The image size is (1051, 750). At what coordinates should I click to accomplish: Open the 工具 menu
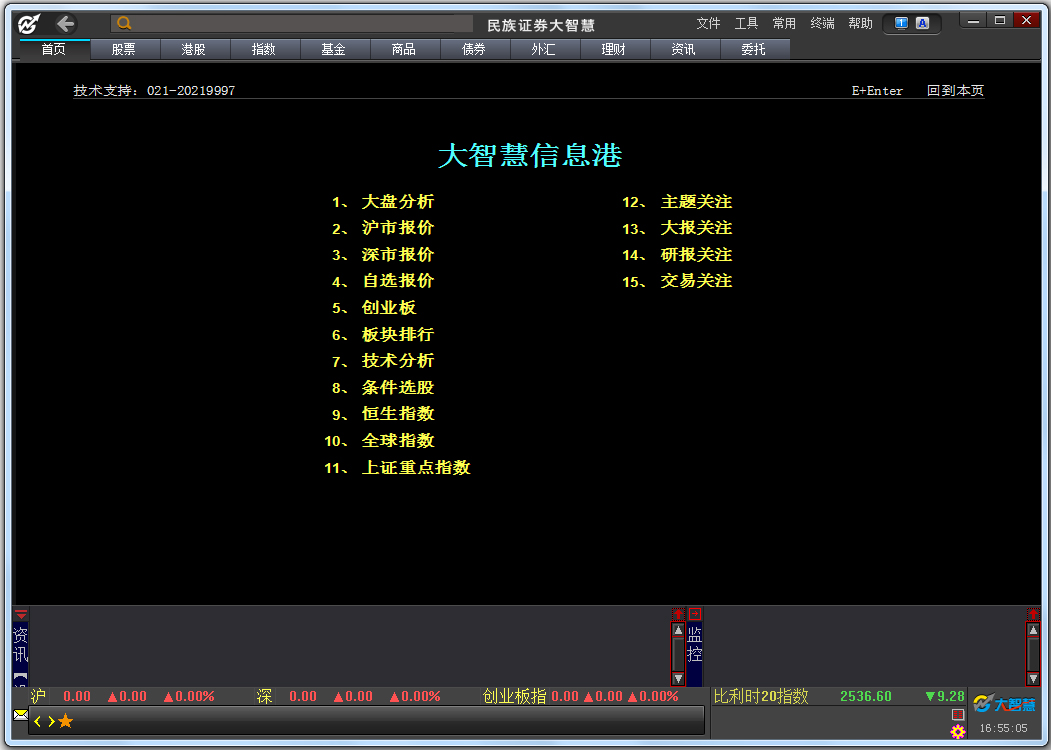pos(746,23)
